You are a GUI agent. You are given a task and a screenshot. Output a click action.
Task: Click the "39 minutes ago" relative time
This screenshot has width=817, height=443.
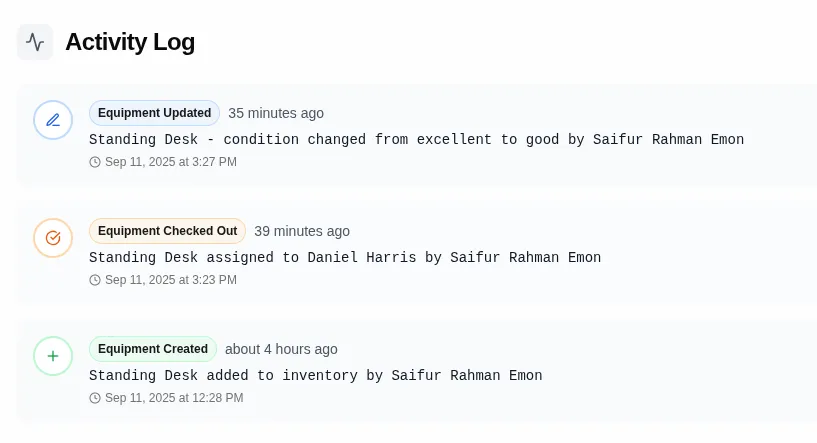(302, 231)
